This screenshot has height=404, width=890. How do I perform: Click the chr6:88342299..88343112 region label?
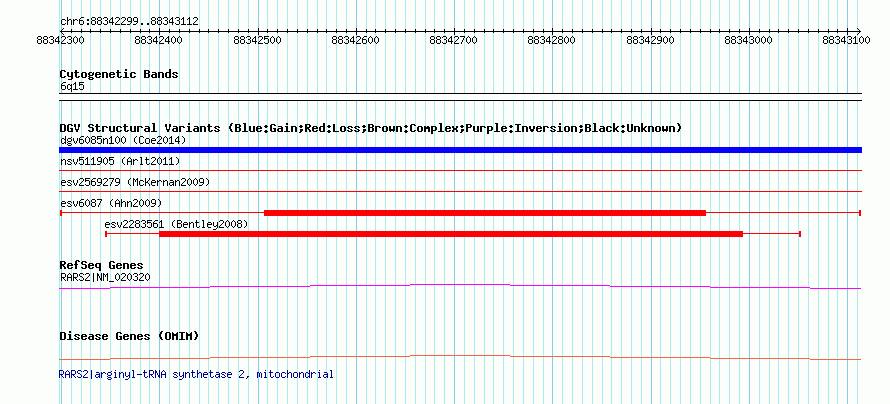tap(129, 22)
